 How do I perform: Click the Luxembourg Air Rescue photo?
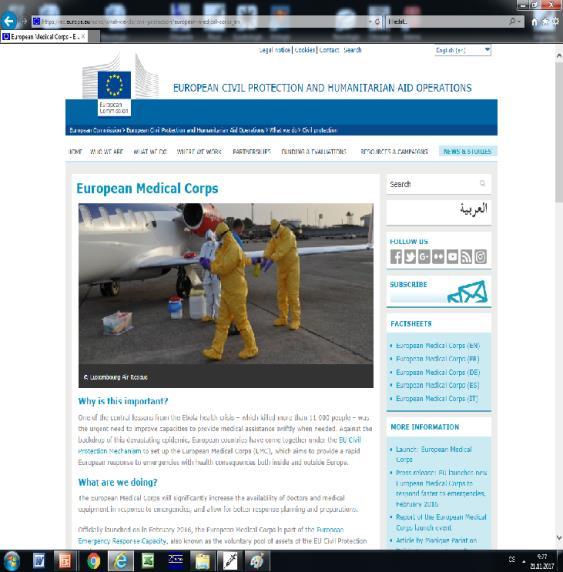(x=226, y=283)
